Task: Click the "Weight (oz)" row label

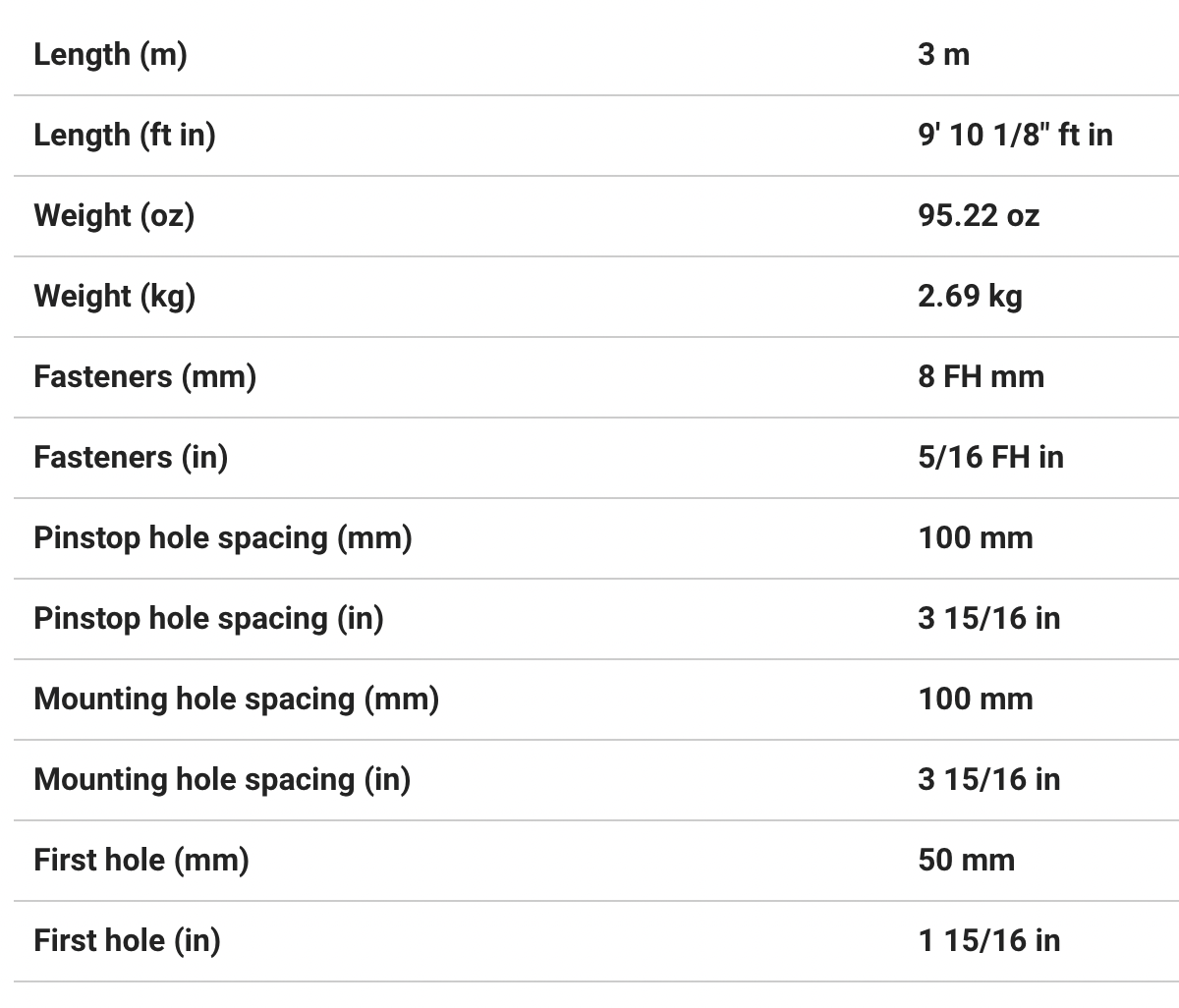Action: tap(114, 215)
